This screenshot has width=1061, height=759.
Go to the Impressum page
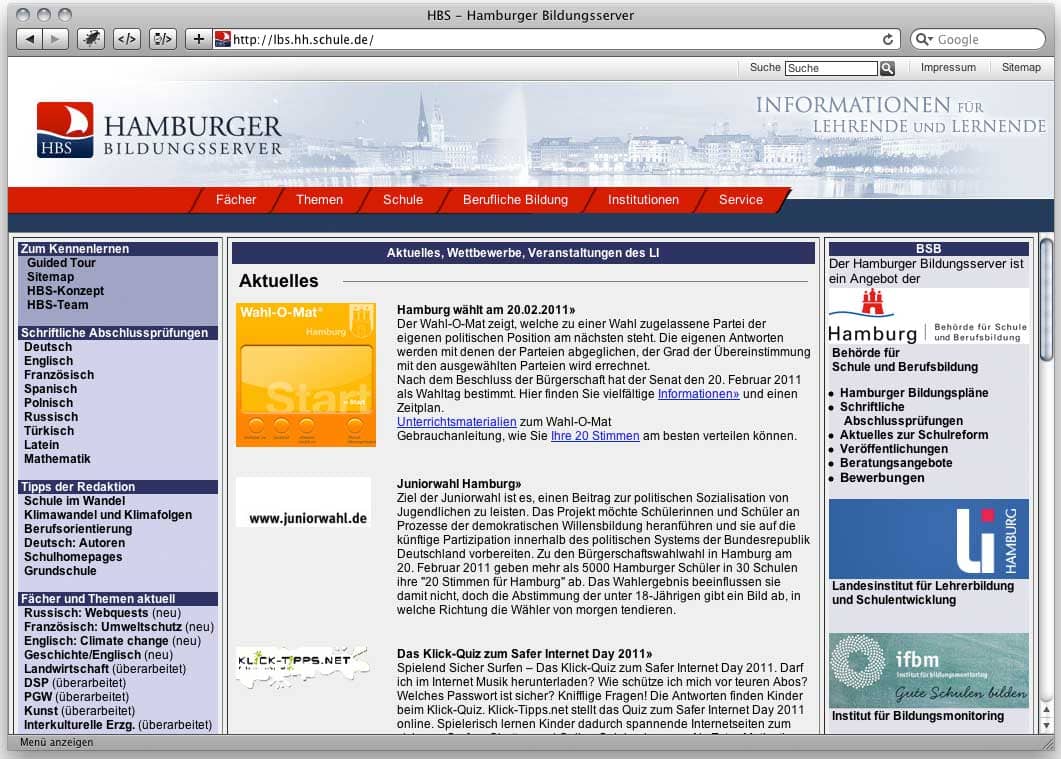947,67
